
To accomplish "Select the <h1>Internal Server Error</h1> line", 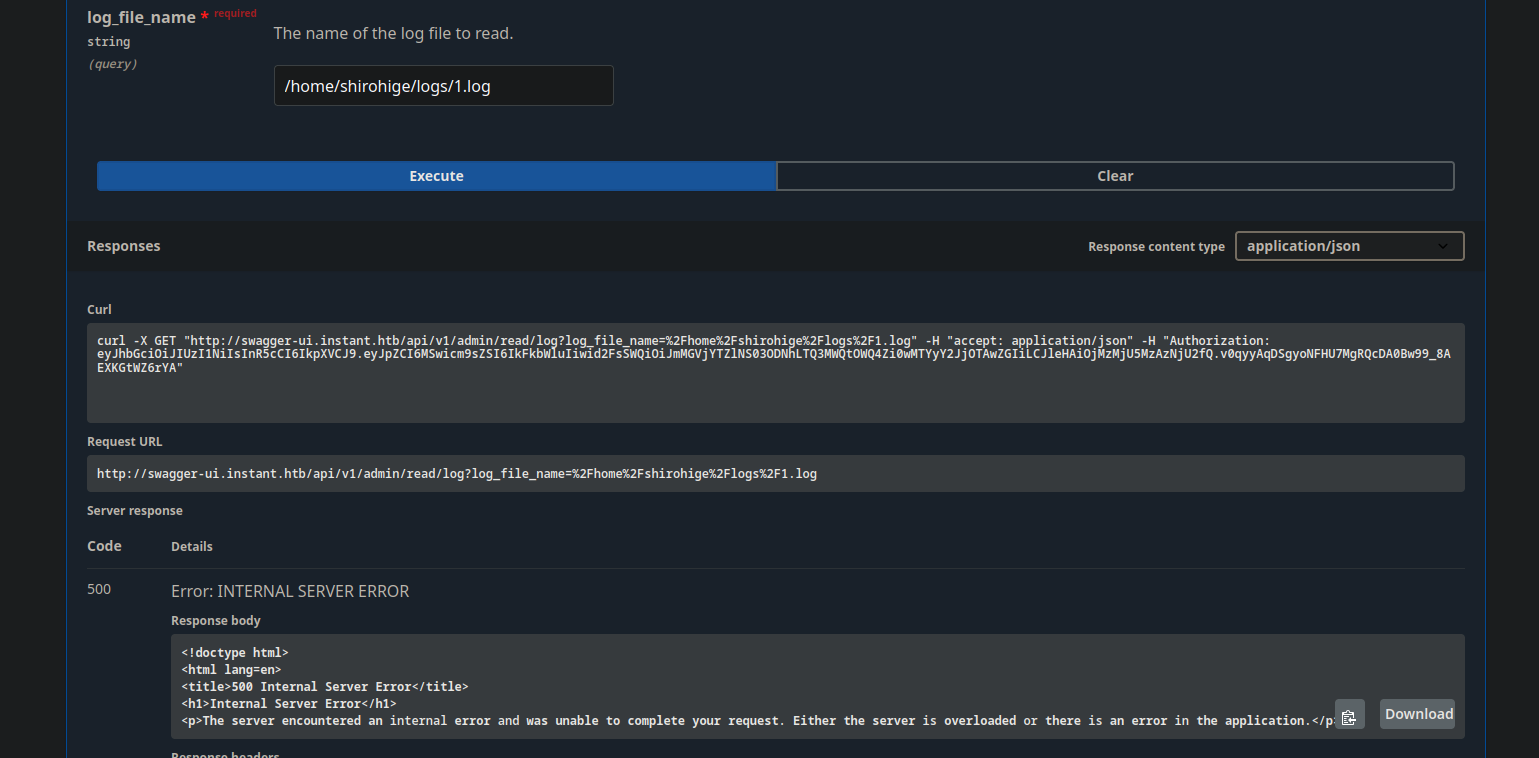I will (x=288, y=704).
